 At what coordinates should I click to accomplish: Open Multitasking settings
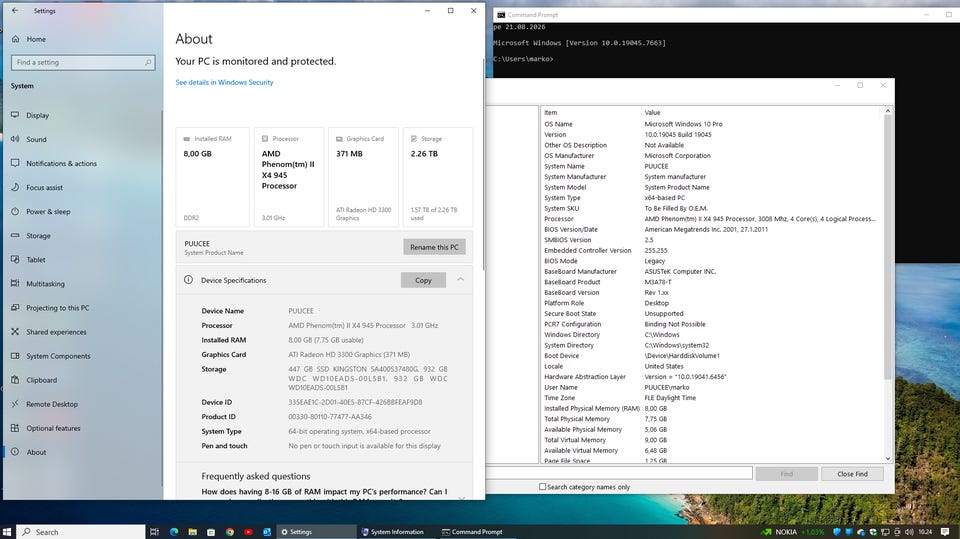click(x=45, y=284)
